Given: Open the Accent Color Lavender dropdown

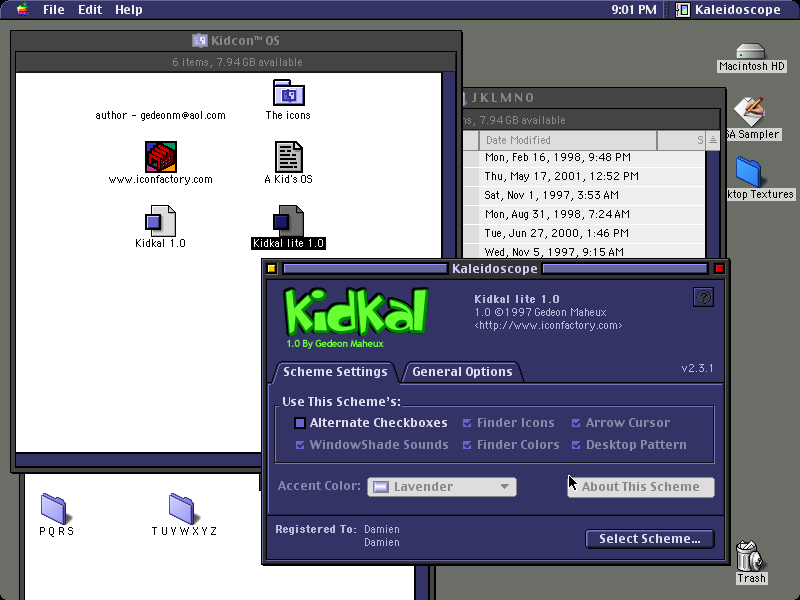Looking at the screenshot, I should click(442, 487).
